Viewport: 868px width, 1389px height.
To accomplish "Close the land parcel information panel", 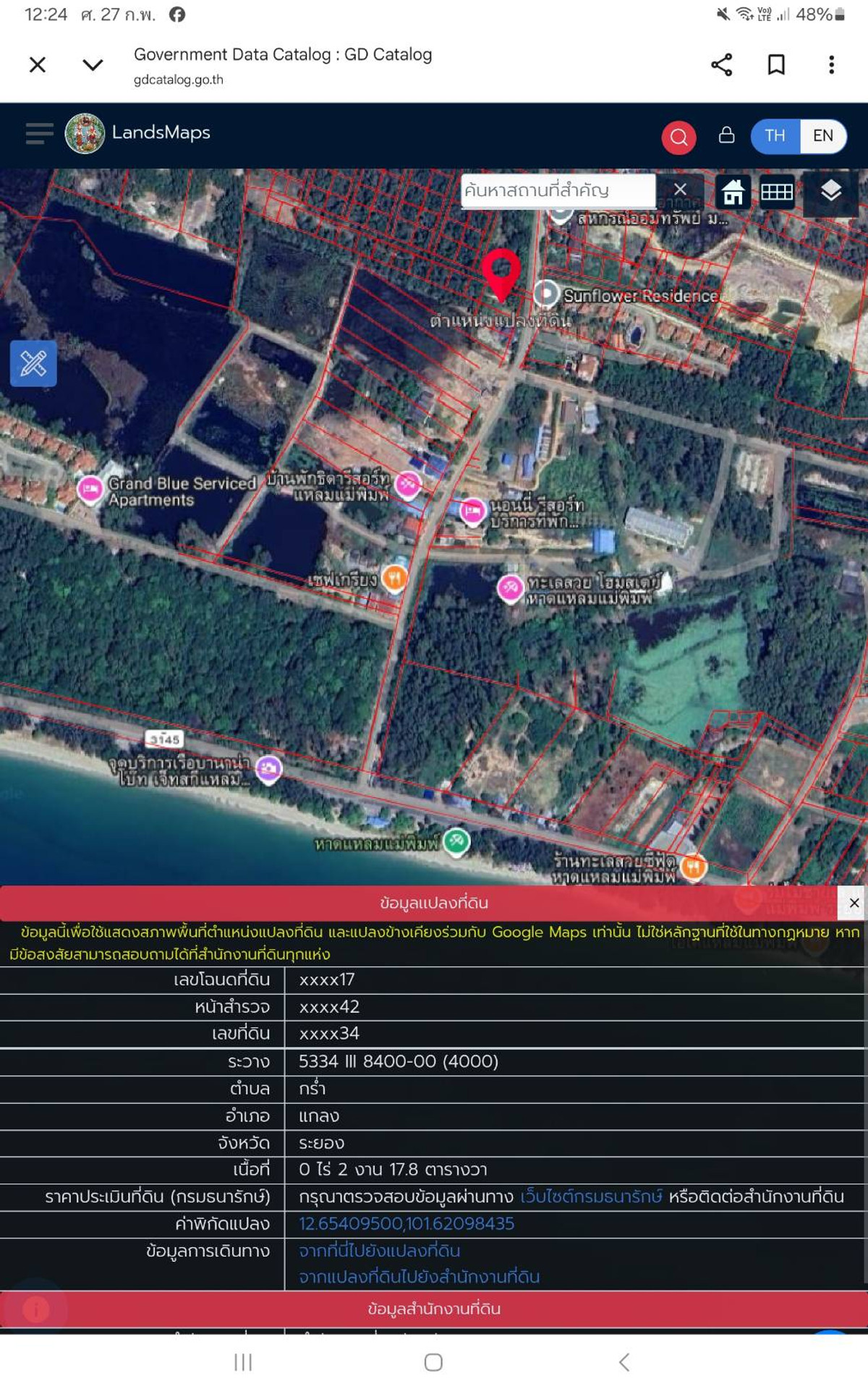I will (854, 903).
